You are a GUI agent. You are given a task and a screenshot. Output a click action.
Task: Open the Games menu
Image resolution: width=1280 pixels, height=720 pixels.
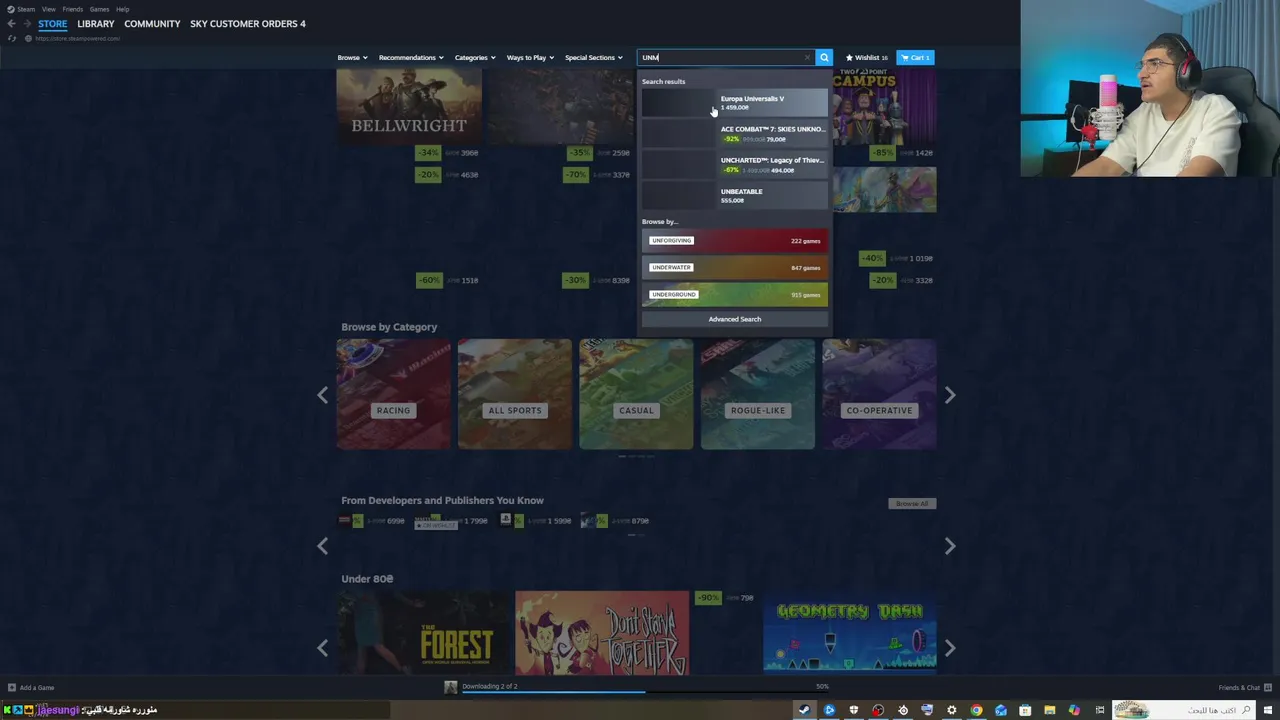[99, 9]
